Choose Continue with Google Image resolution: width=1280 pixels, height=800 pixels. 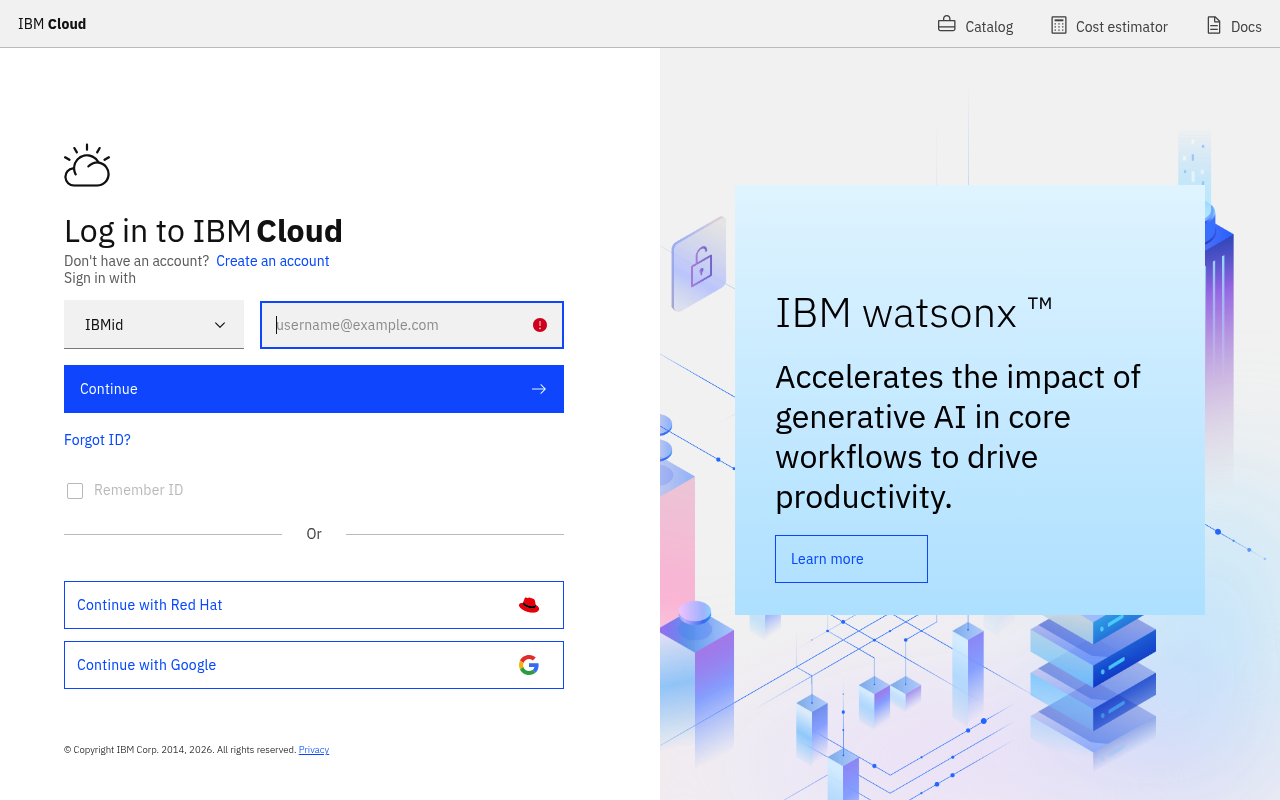(x=314, y=665)
